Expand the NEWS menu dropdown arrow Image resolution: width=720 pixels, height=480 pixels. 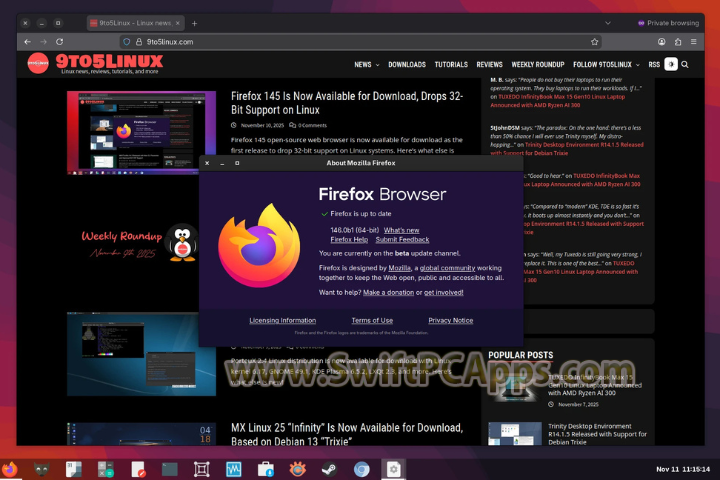(x=377, y=65)
